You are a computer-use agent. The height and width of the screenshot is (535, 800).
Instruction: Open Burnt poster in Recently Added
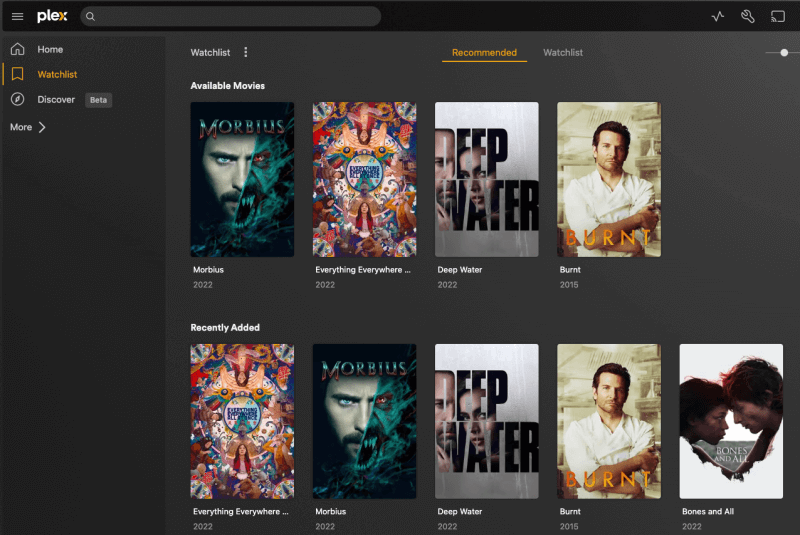609,421
